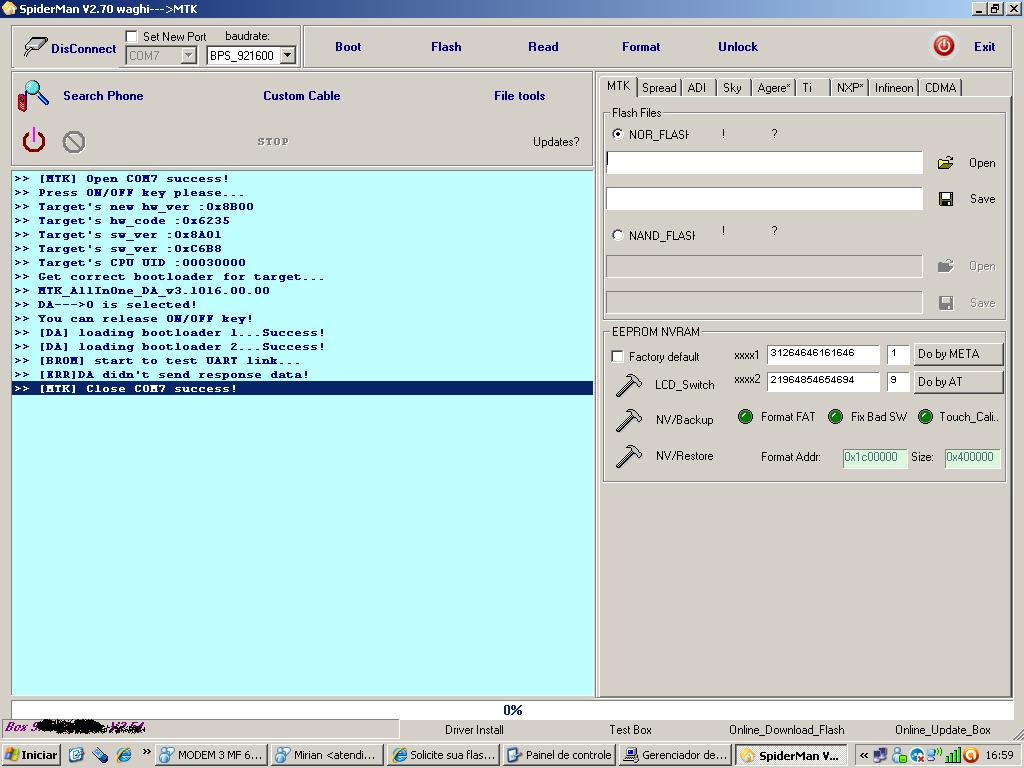Click the Format button
The image size is (1024, 768).
(x=641, y=46)
